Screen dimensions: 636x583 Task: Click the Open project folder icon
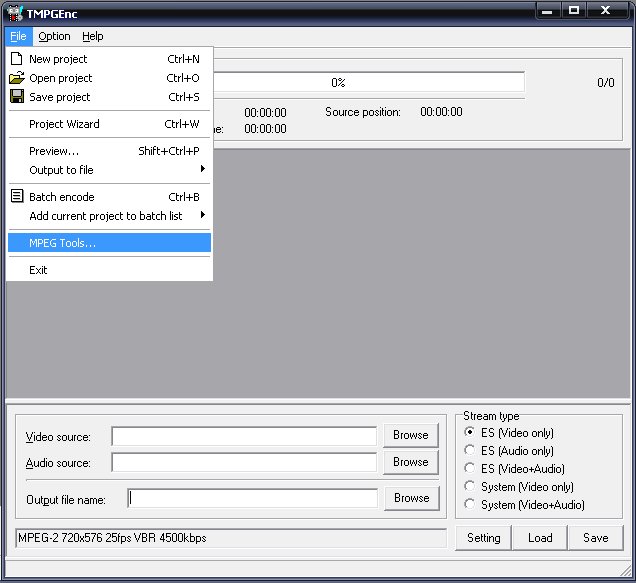(17, 77)
